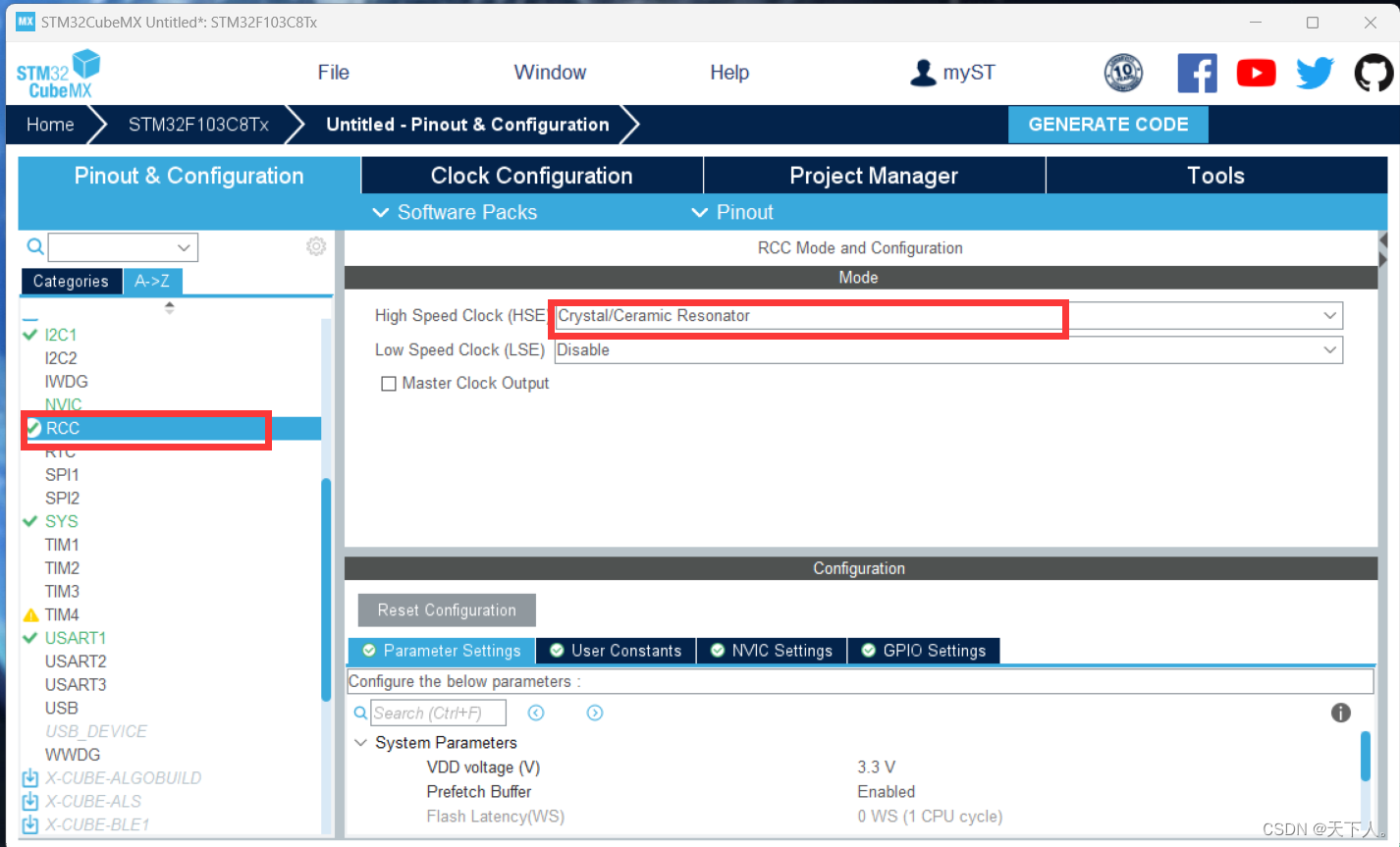Click the STM32CubeMX logo
Screen dimensions: 1400x847
coord(59,75)
